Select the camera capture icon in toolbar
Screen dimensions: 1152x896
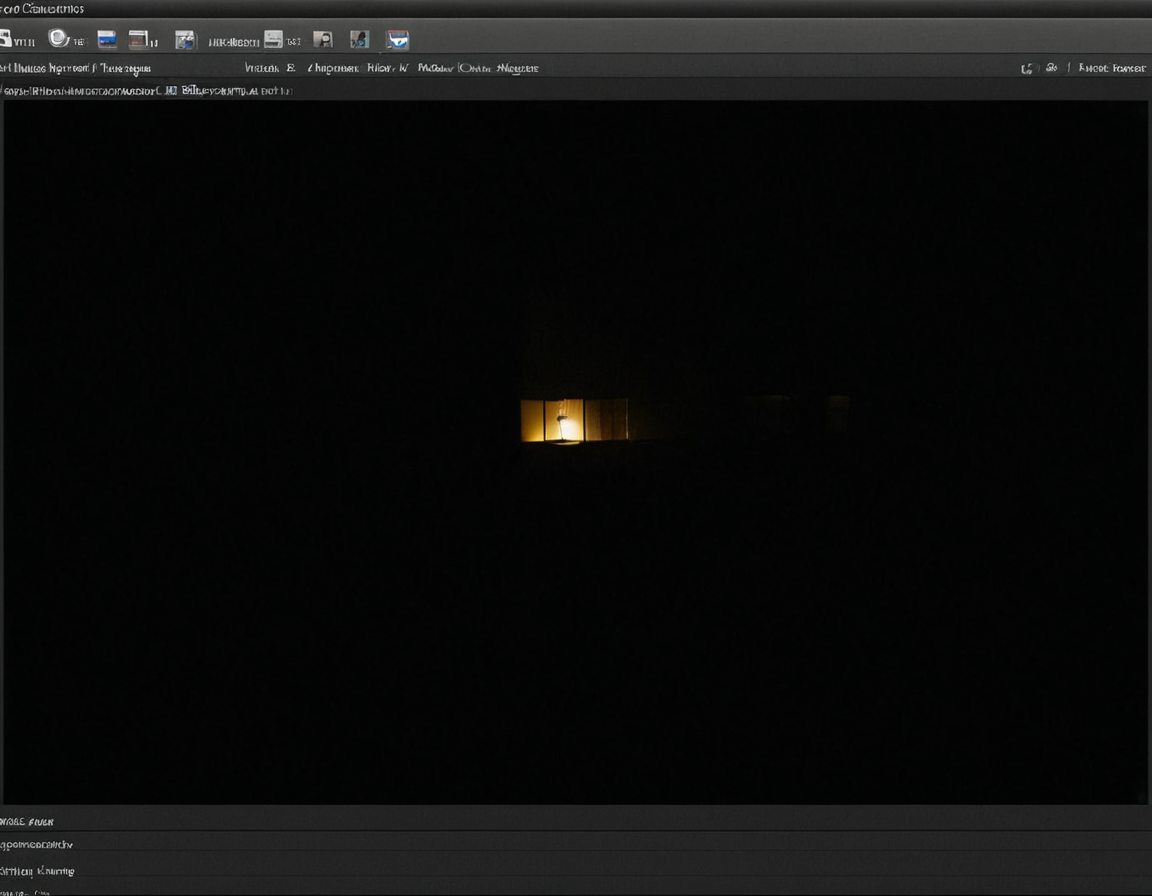point(185,39)
